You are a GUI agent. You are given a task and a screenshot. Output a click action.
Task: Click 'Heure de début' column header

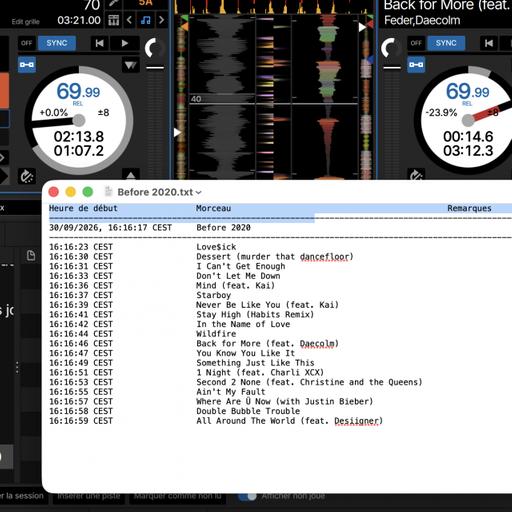point(83,208)
